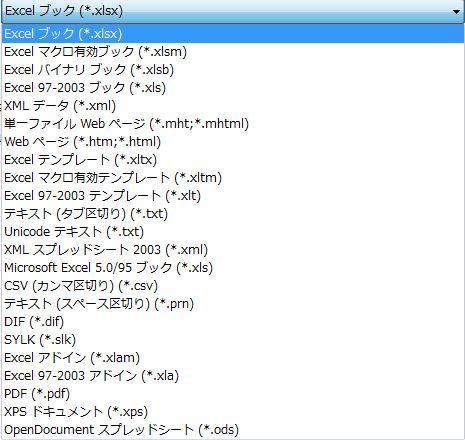
Task: Pick XPS ドキュメント (*.xps)
Action: (x=233, y=412)
